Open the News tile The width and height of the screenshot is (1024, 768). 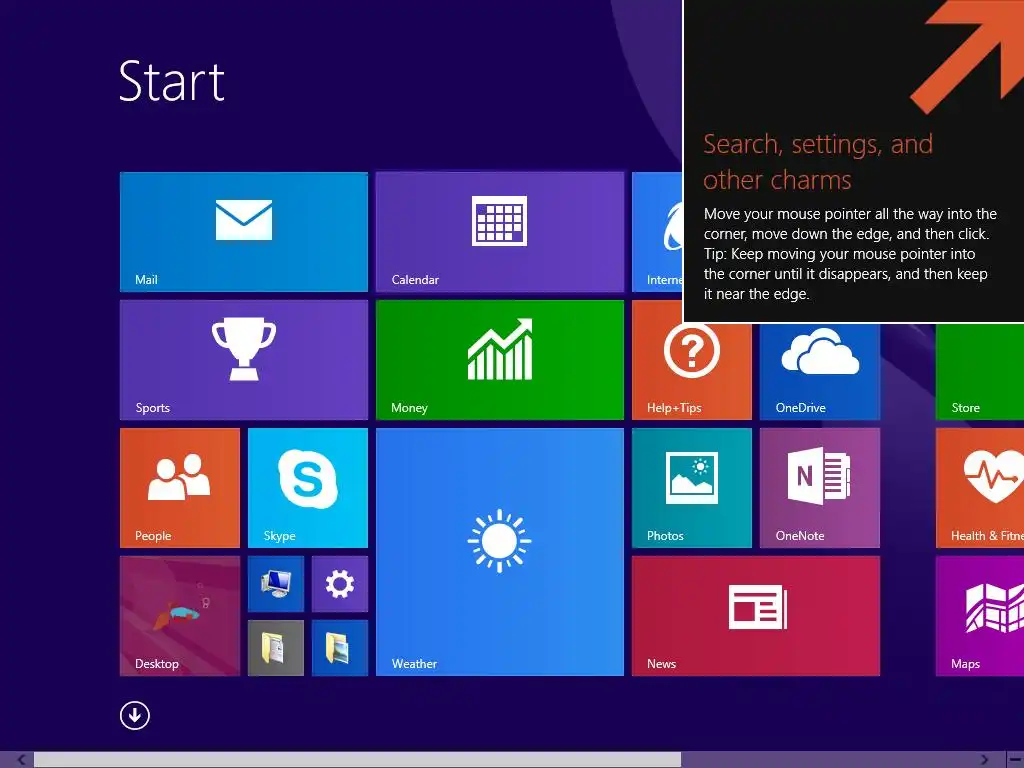tap(756, 616)
